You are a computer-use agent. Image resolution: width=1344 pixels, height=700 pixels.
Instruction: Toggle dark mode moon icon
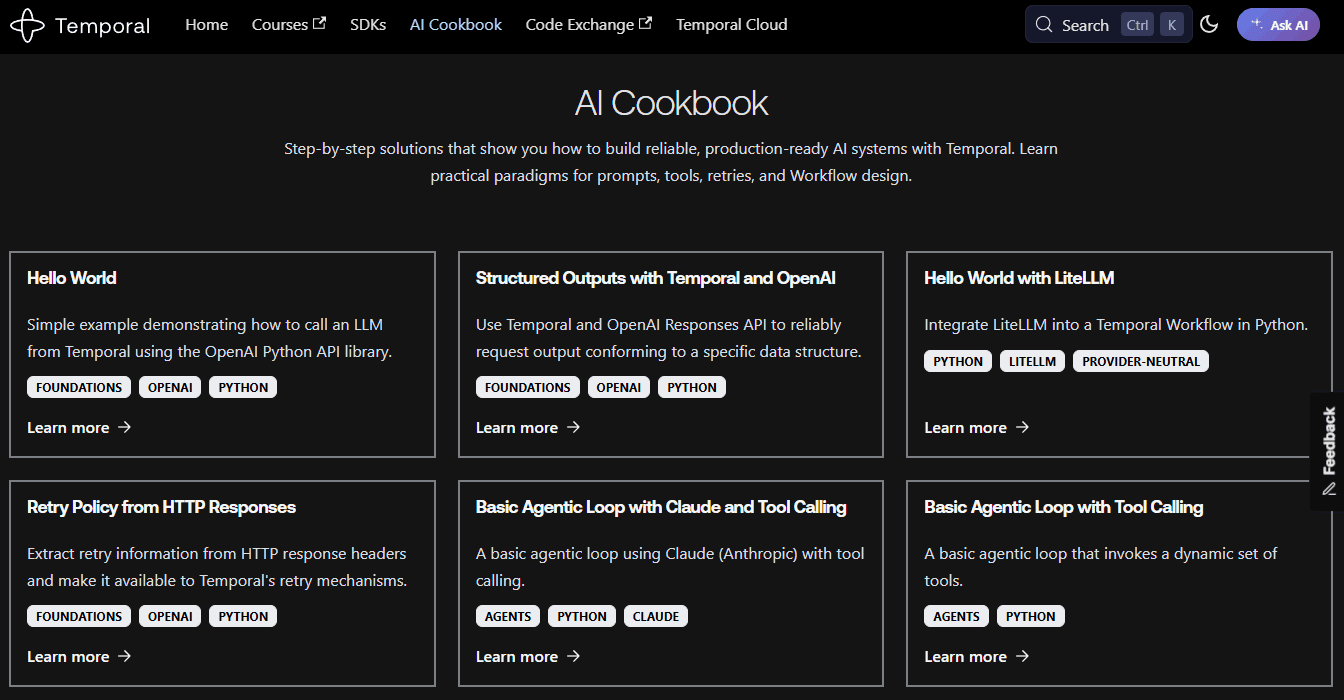[x=1209, y=25]
